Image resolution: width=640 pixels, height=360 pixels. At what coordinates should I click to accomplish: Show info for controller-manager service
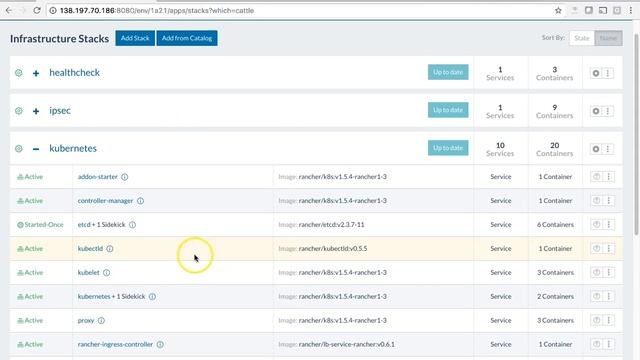pos(140,201)
